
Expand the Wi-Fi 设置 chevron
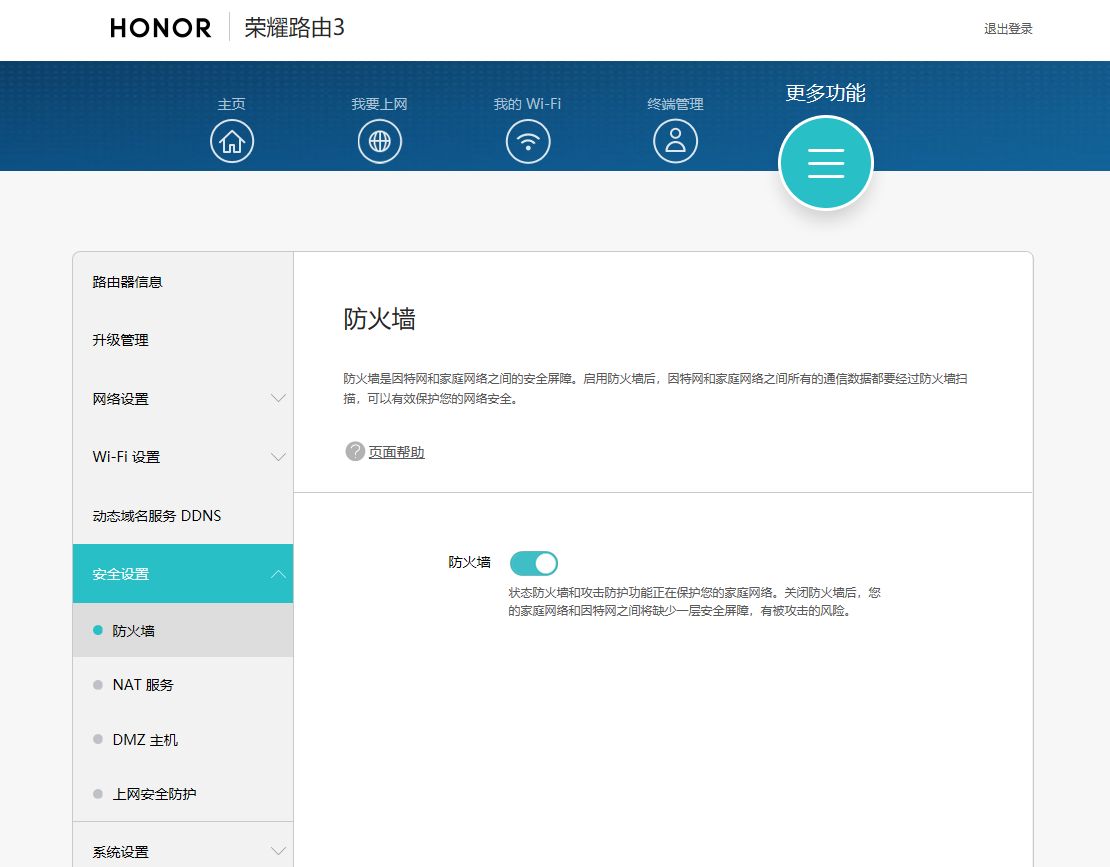278,457
